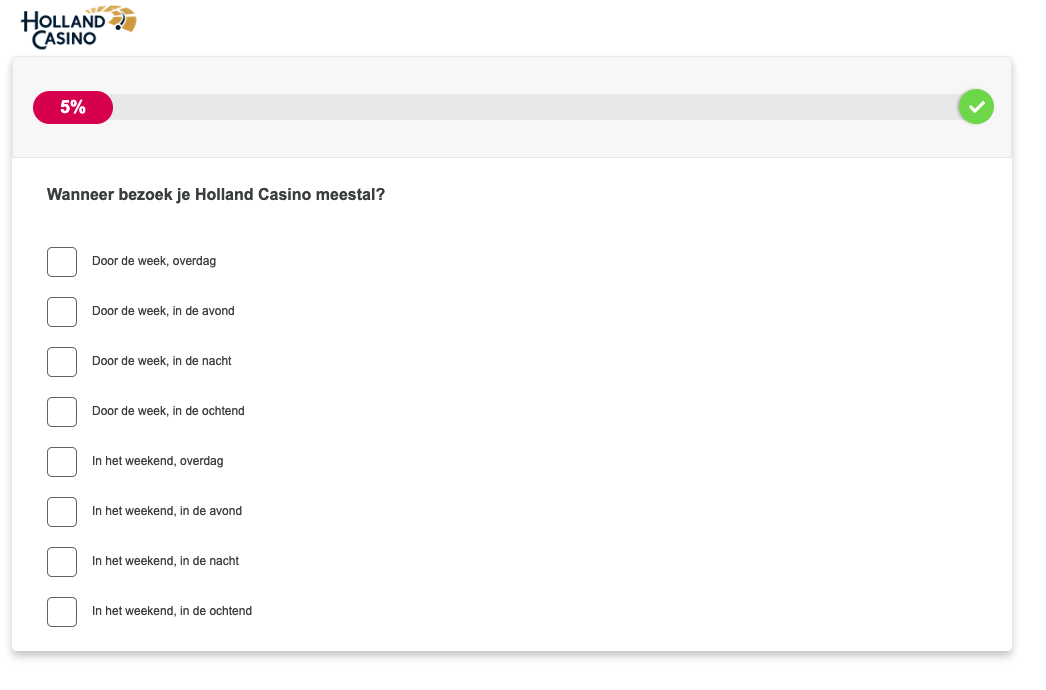The height and width of the screenshot is (690, 1046).
Task: Click the question heading 'Wanneer bezoek je Holland Casino meestal?'
Action: tap(216, 195)
